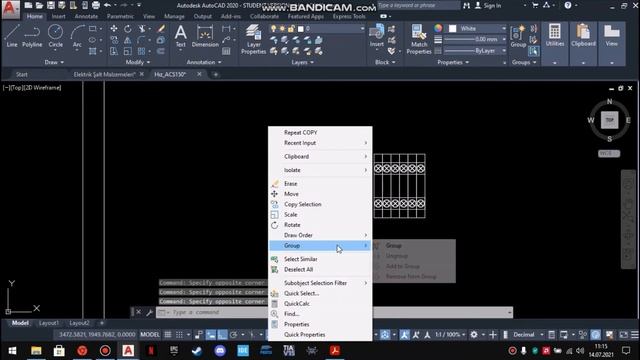Expand the Draw panel dropdown
640x360 pixels.
pos(54,62)
